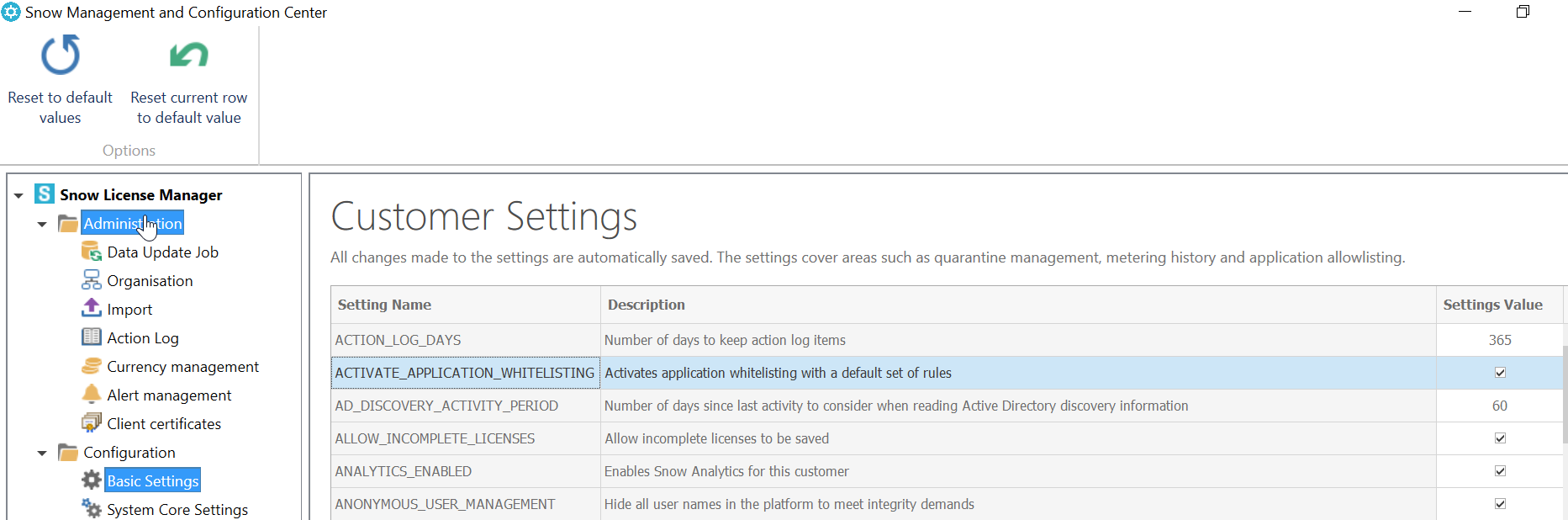The image size is (1568, 520).
Task: Toggle ANALYTICS_ENABLED checkbox
Action: (1500, 471)
